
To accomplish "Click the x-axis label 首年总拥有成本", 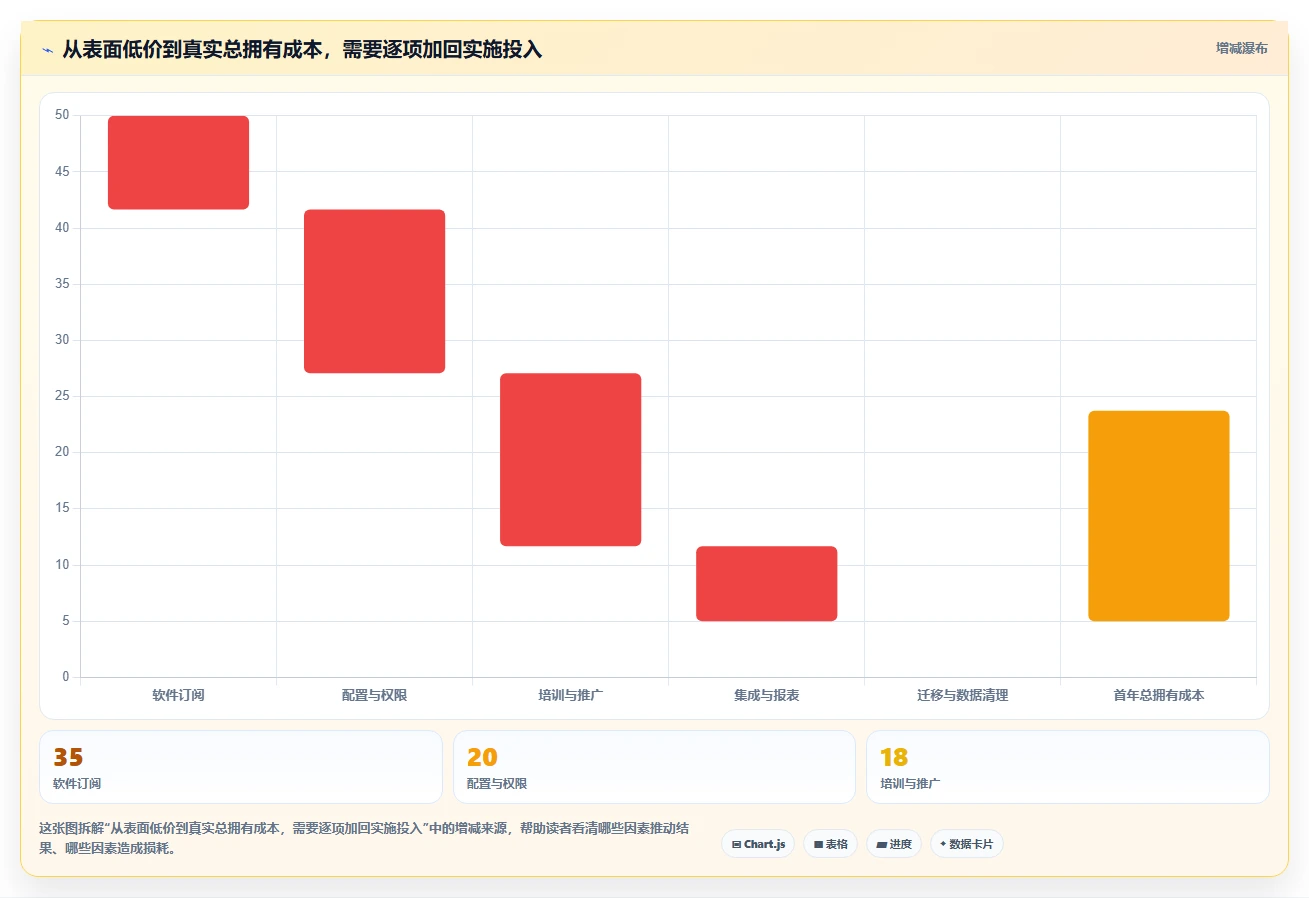I will click(x=1158, y=695).
